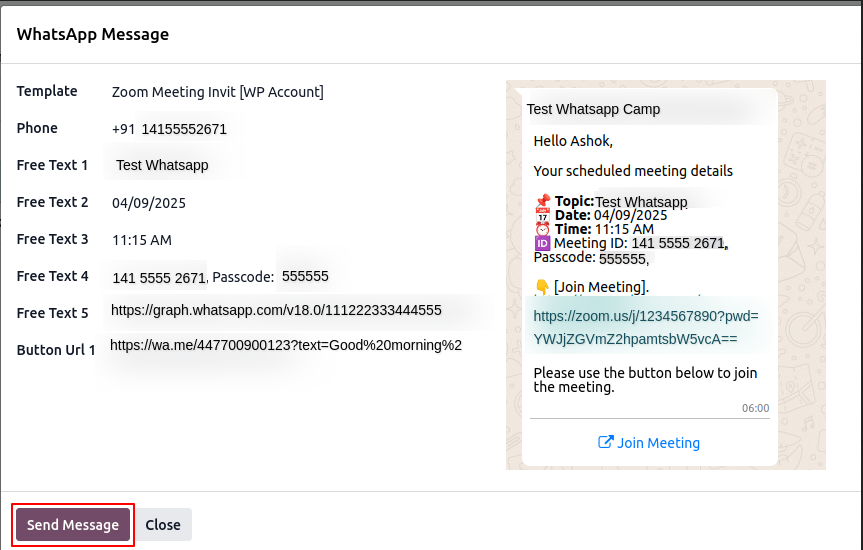Click the calendar emoji beside Date
Screen dimensions: 863x550
click(542, 215)
